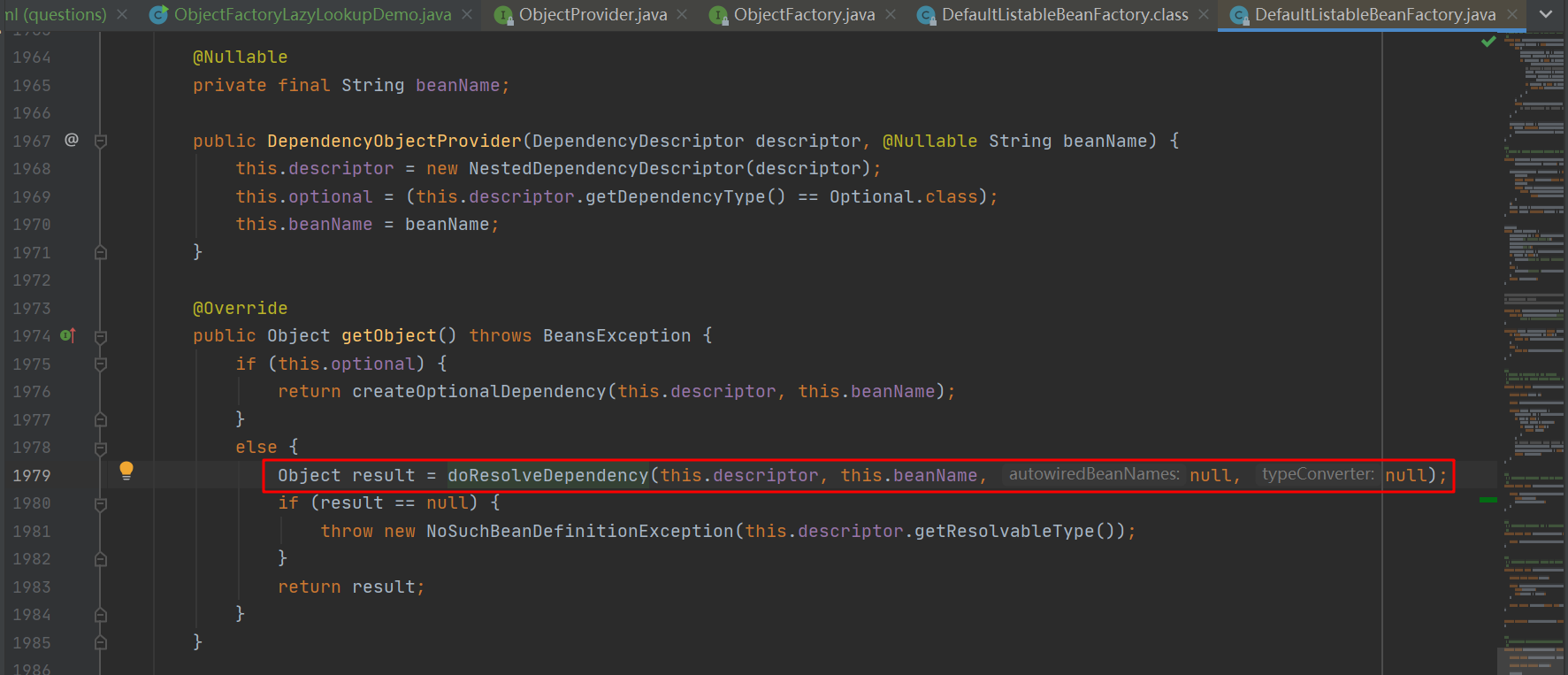Image resolution: width=1568 pixels, height=675 pixels.
Task: Close the DefaultListableBeanFactory.class tab
Action: 1204,14
